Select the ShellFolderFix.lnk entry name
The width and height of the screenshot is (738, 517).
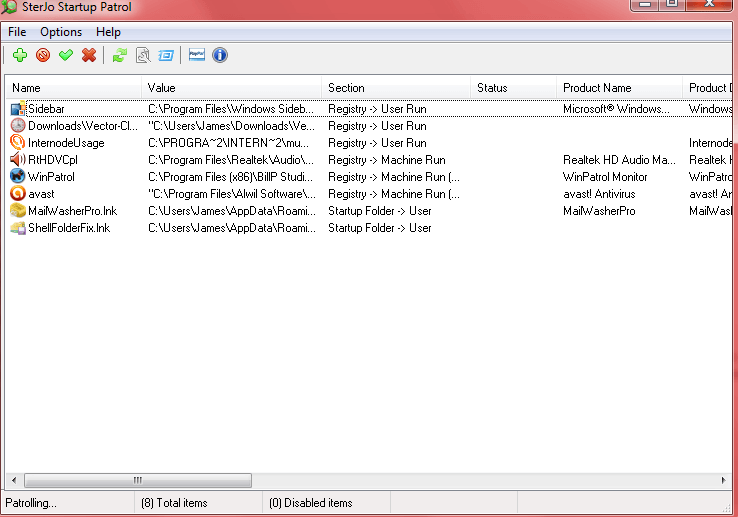(x=69, y=228)
